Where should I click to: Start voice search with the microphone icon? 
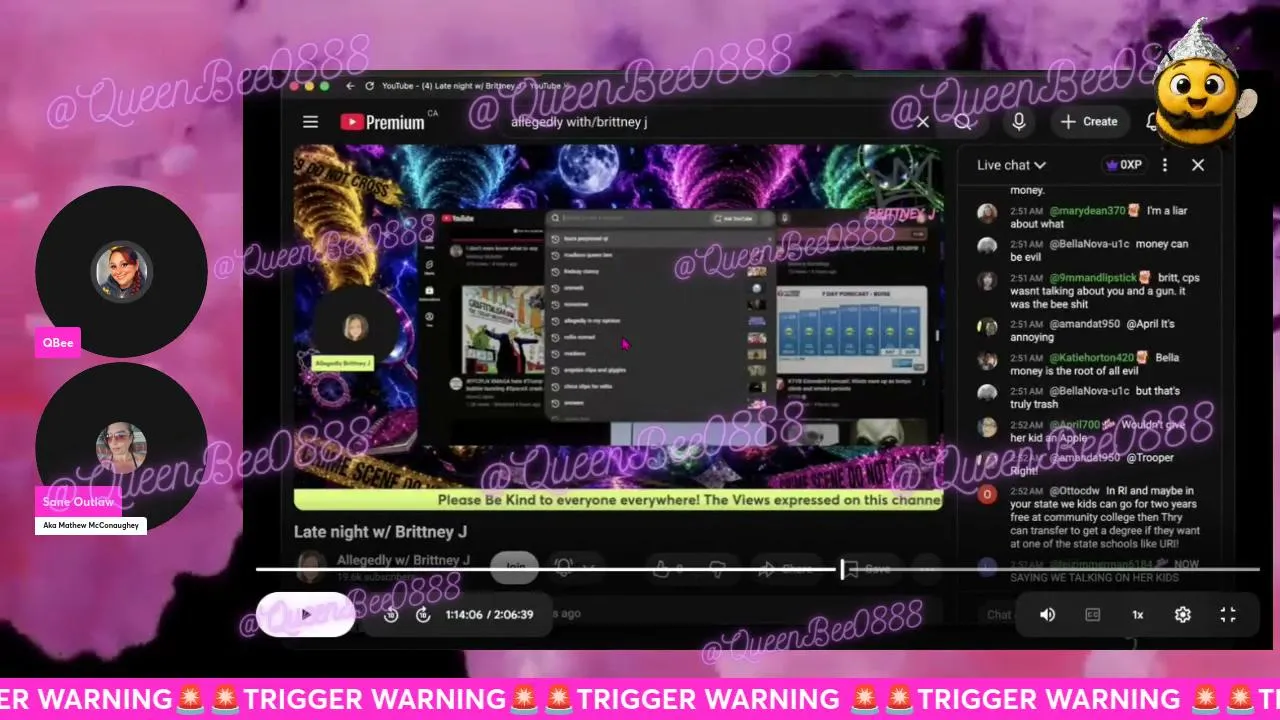click(1019, 122)
